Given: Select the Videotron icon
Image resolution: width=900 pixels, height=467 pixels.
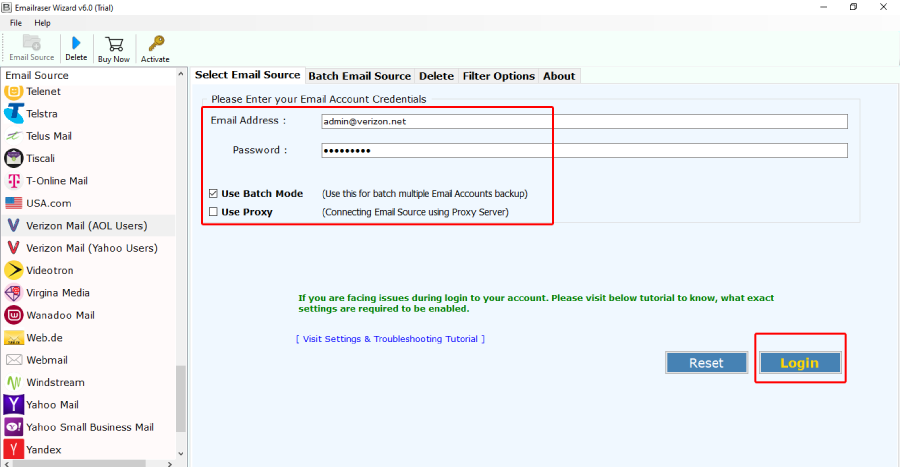Looking at the screenshot, I should (14, 270).
